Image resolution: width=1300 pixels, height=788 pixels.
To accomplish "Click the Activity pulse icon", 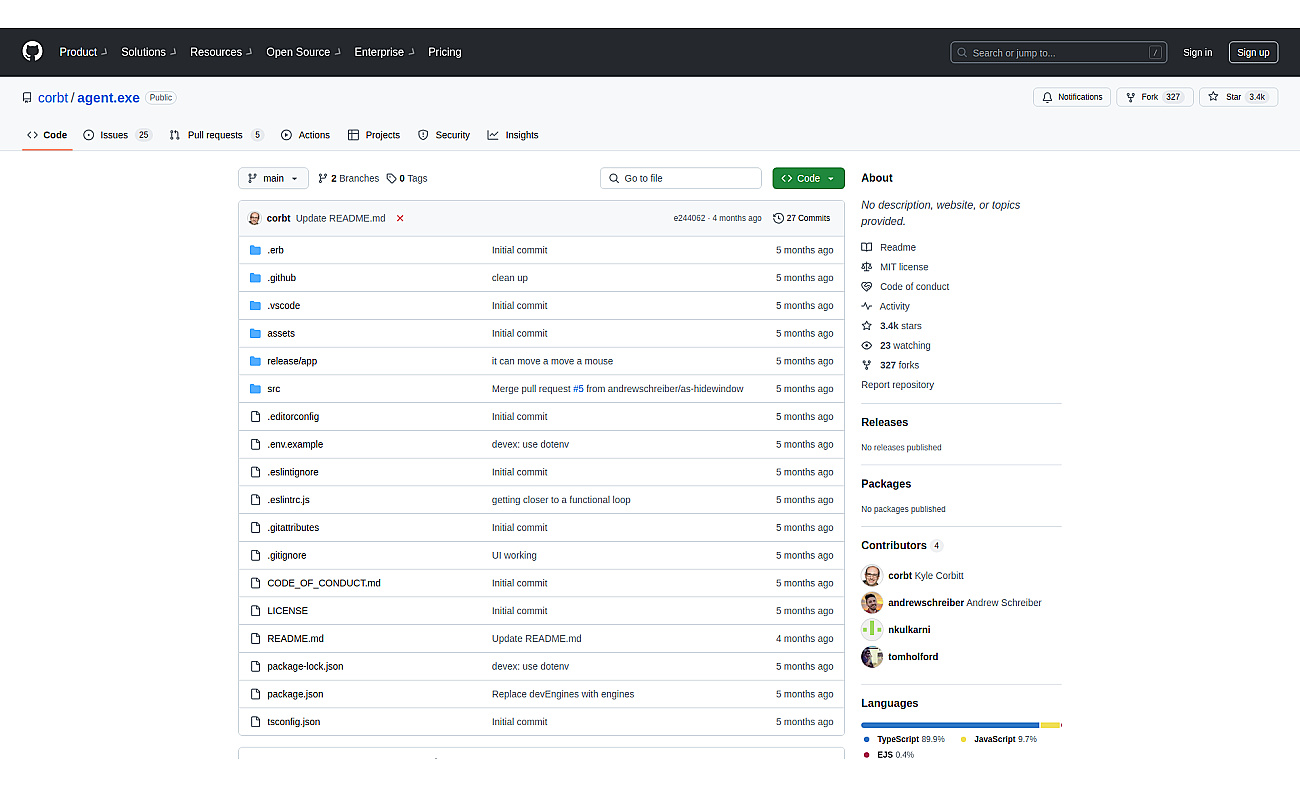I will pyautogui.click(x=867, y=306).
